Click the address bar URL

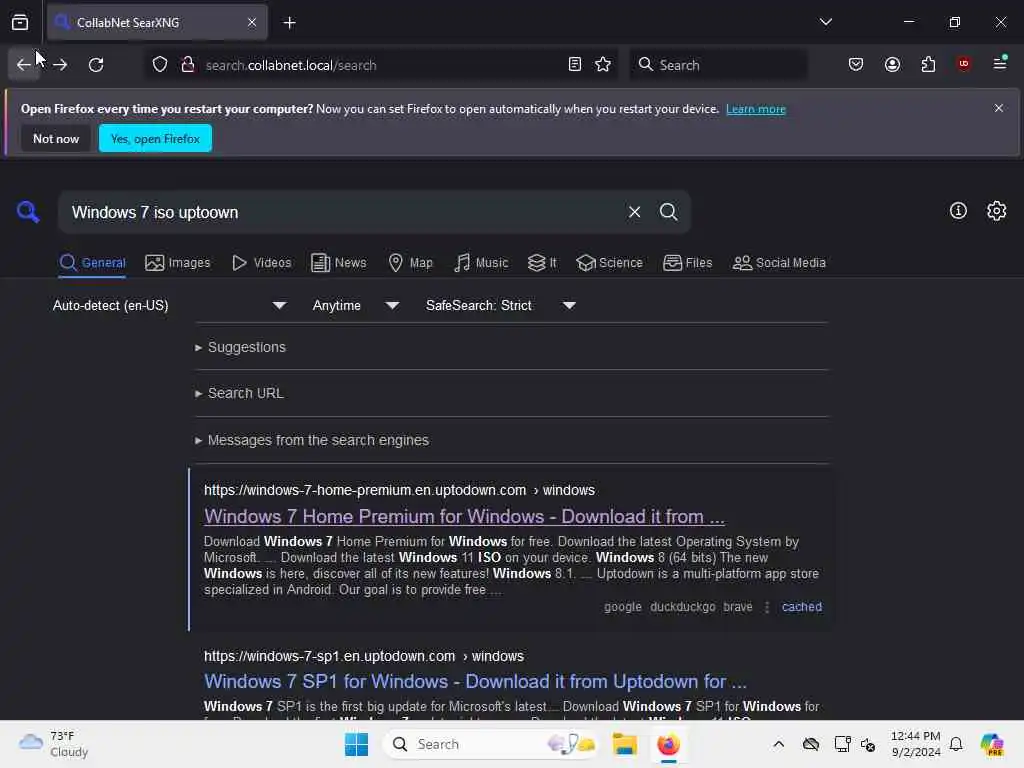291,65
